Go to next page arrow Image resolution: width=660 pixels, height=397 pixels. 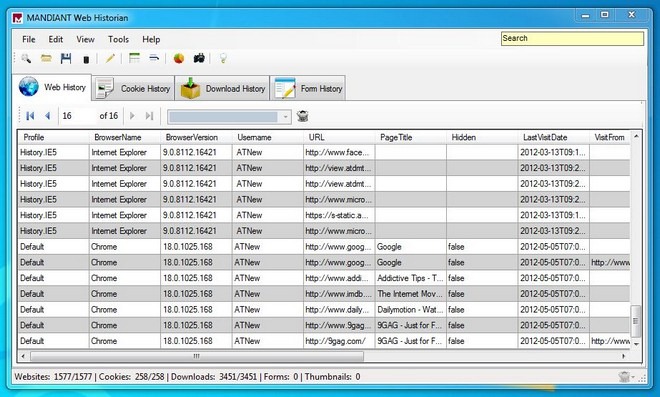pyautogui.click(x=132, y=116)
